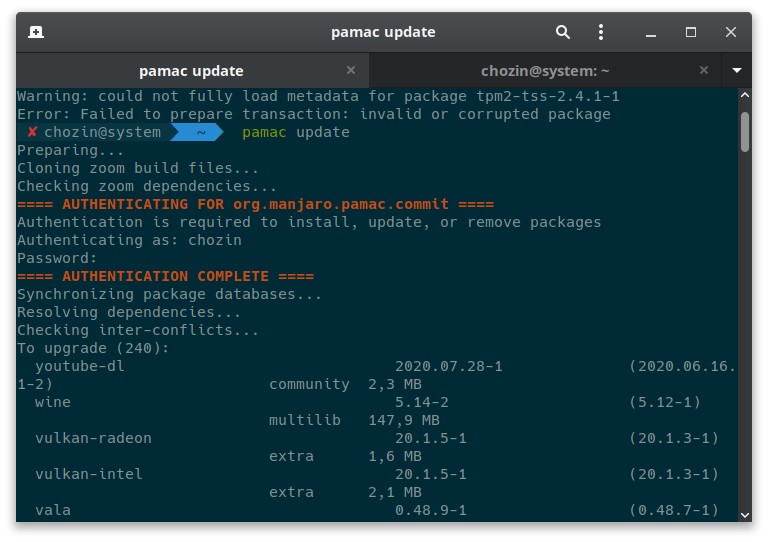The width and height of the screenshot is (768, 542).
Task: Click 'AUTHENTICATION COMPLETE' heading
Action: coord(166,276)
